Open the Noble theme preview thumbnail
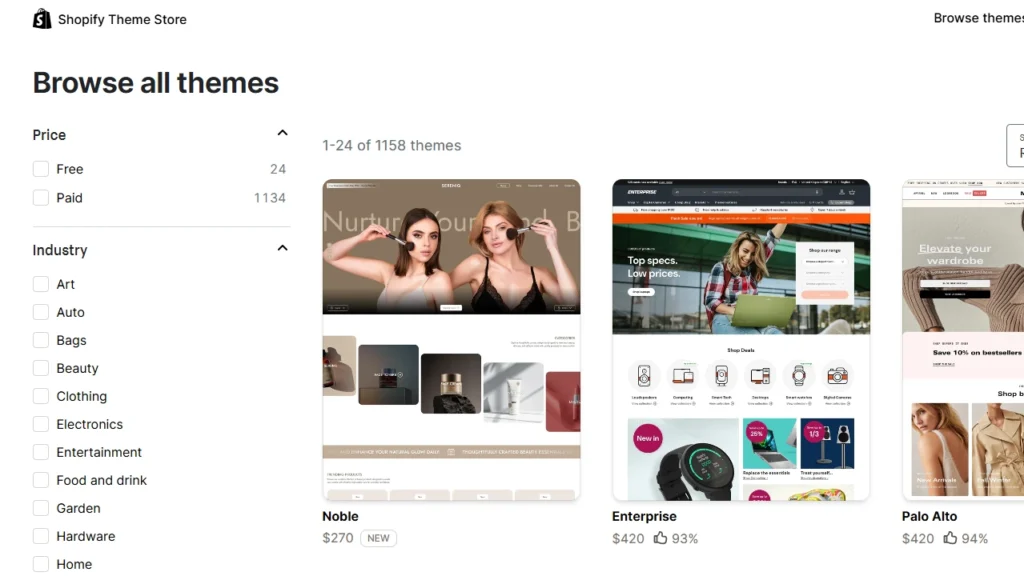Screen dimensions: 1024x576 451,340
